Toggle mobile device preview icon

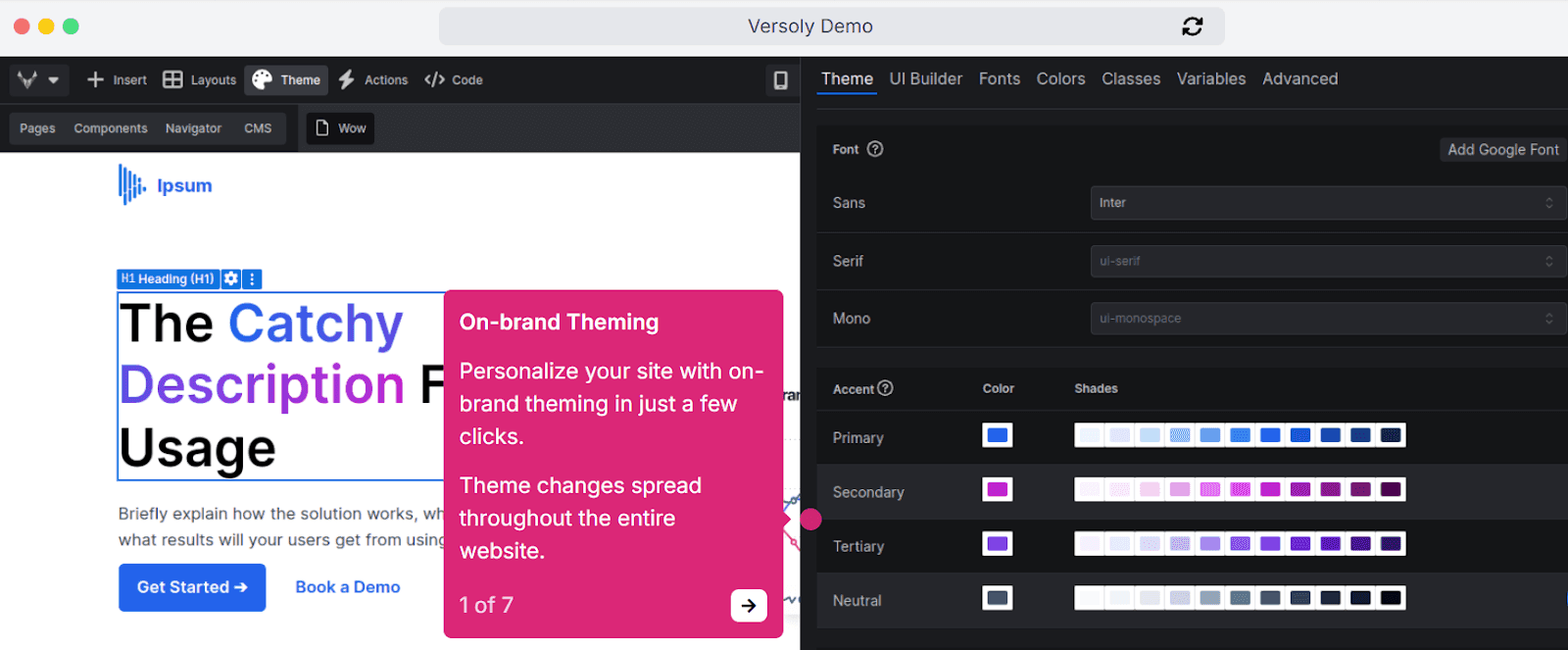[780, 80]
